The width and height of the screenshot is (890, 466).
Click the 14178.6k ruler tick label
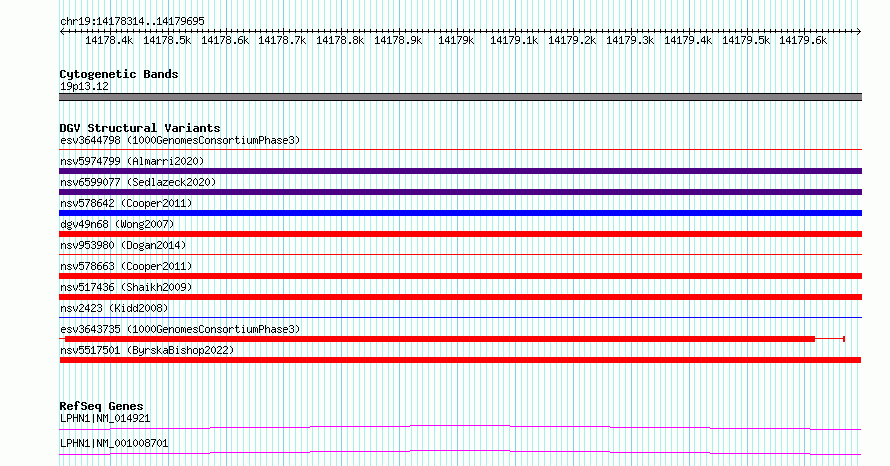click(225, 41)
